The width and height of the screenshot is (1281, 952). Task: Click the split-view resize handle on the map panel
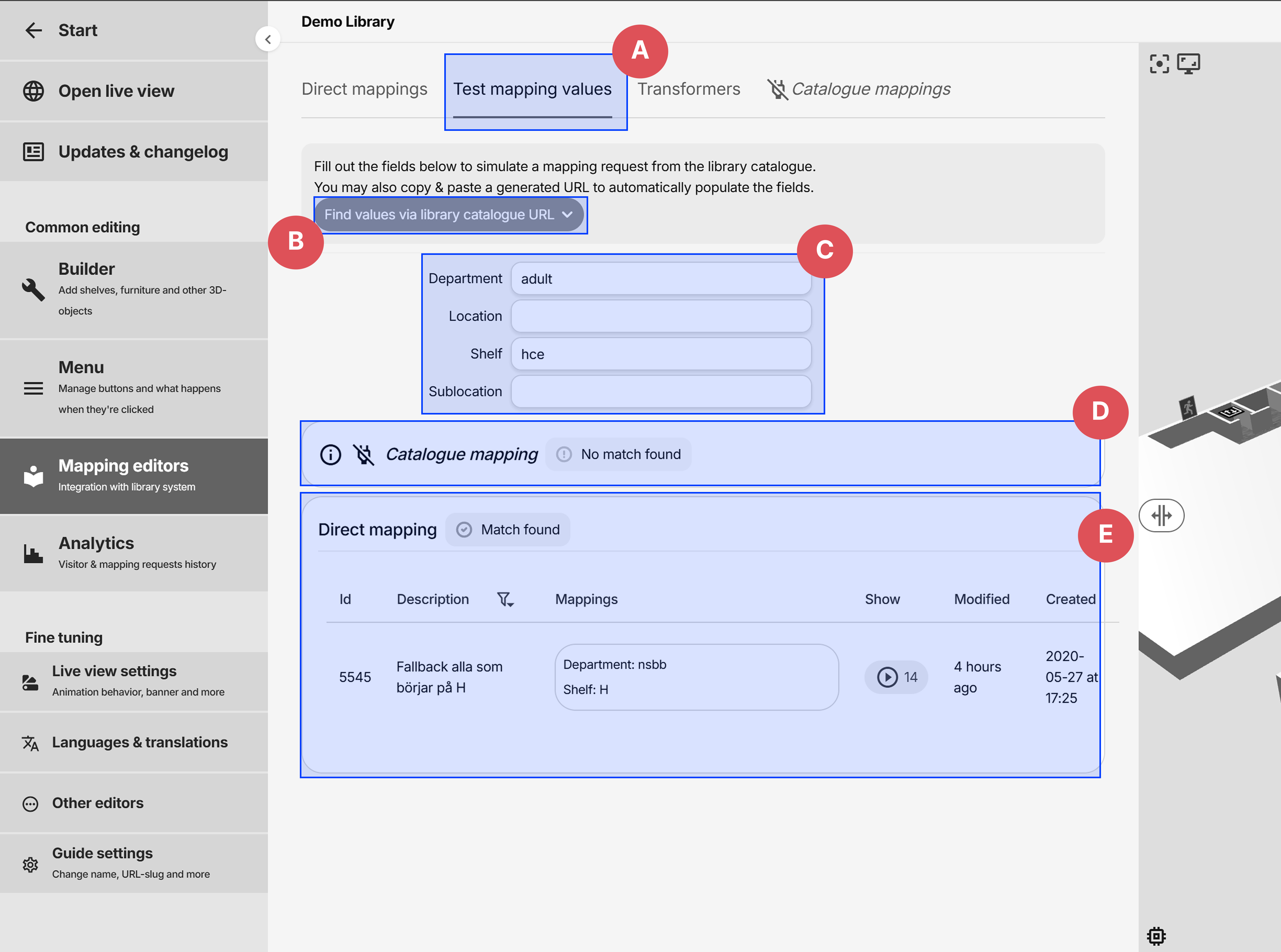tap(1162, 516)
